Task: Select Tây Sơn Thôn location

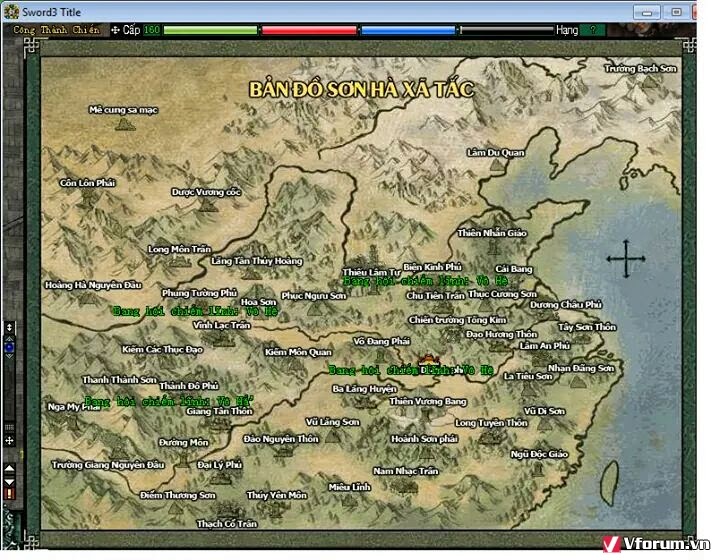Action: point(587,327)
